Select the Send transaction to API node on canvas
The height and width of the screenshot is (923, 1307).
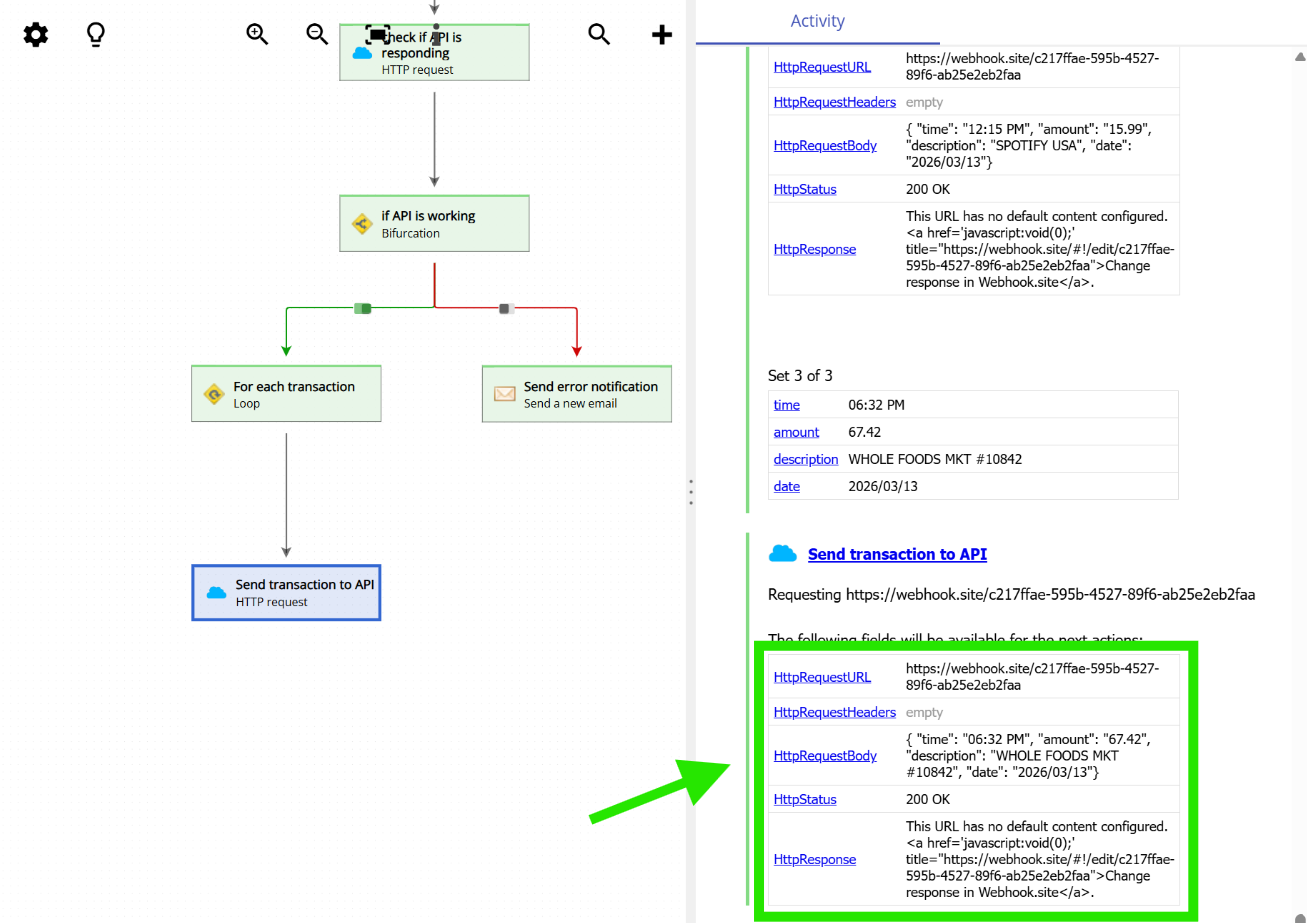click(x=286, y=592)
